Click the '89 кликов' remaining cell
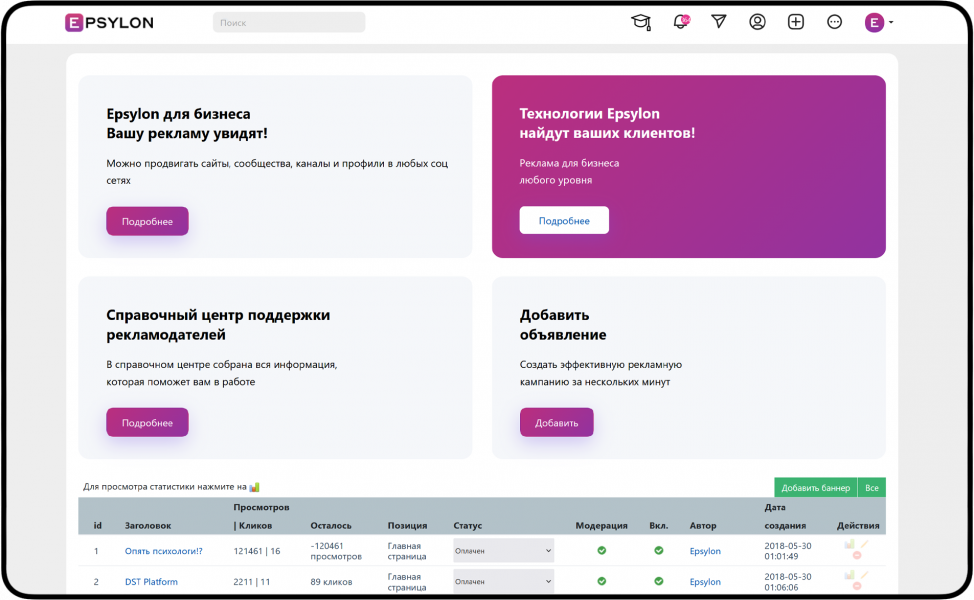This screenshot has height=600, width=974. [331, 582]
